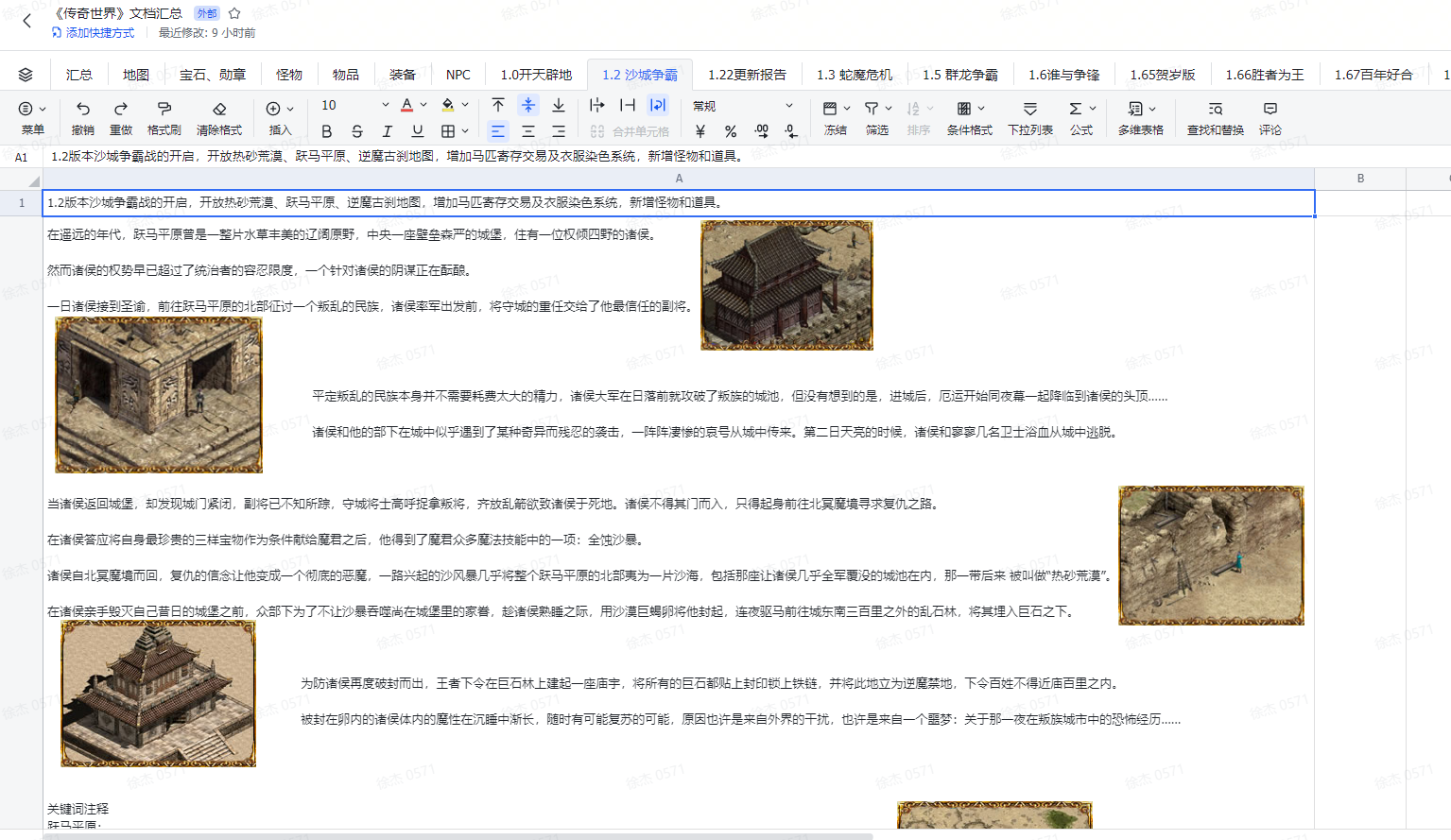
Task: Align cell content to bottom
Action: click(559, 105)
